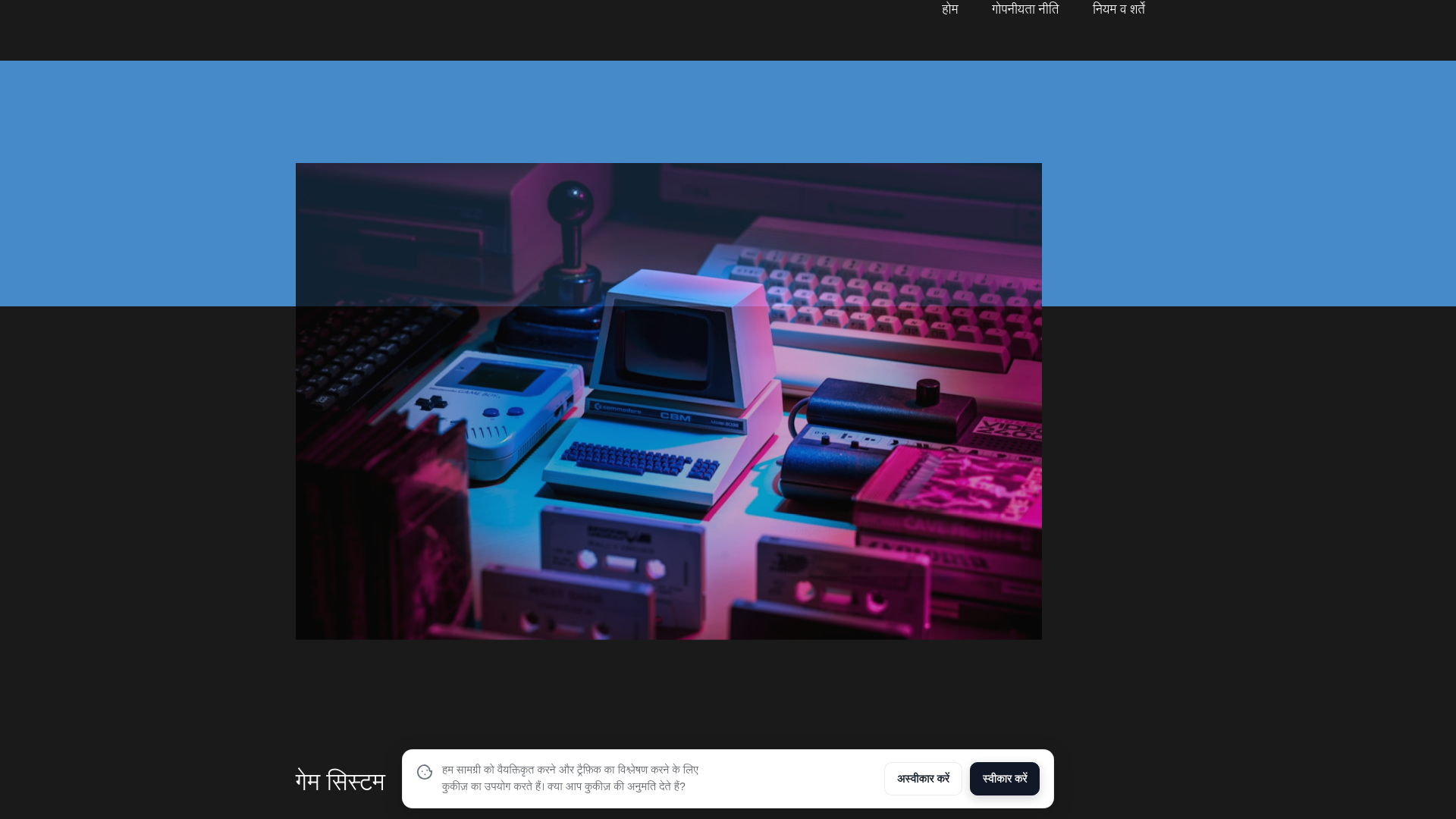Click the अस्वीकार करें cookie button
The height and width of the screenshot is (819, 1456).
pyautogui.click(x=923, y=779)
